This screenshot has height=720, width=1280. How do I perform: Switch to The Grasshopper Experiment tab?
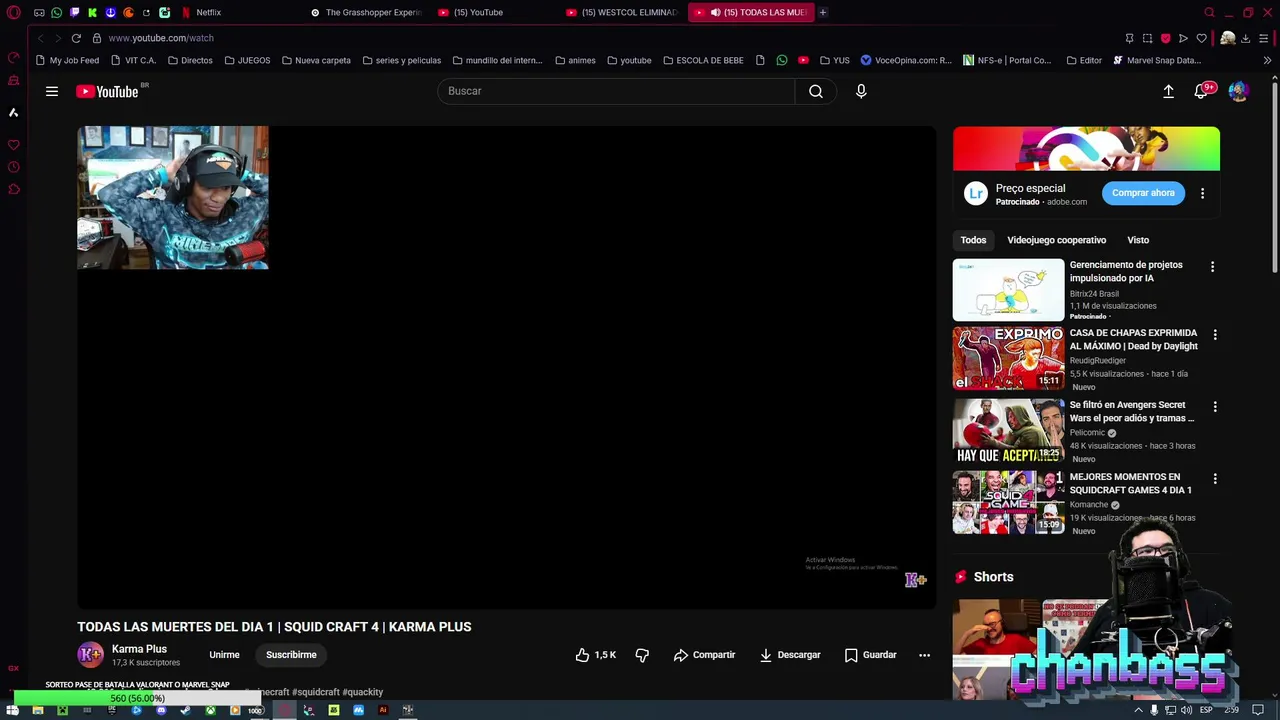(x=365, y=12)
